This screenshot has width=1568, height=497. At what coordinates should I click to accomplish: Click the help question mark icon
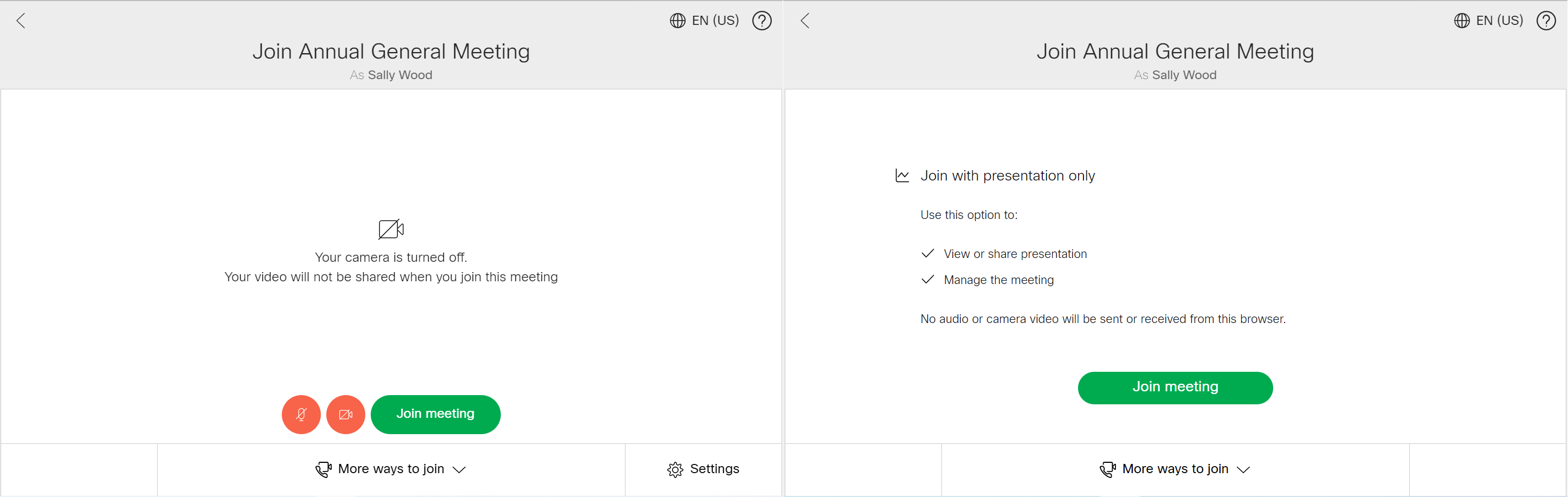pos(762,20)
